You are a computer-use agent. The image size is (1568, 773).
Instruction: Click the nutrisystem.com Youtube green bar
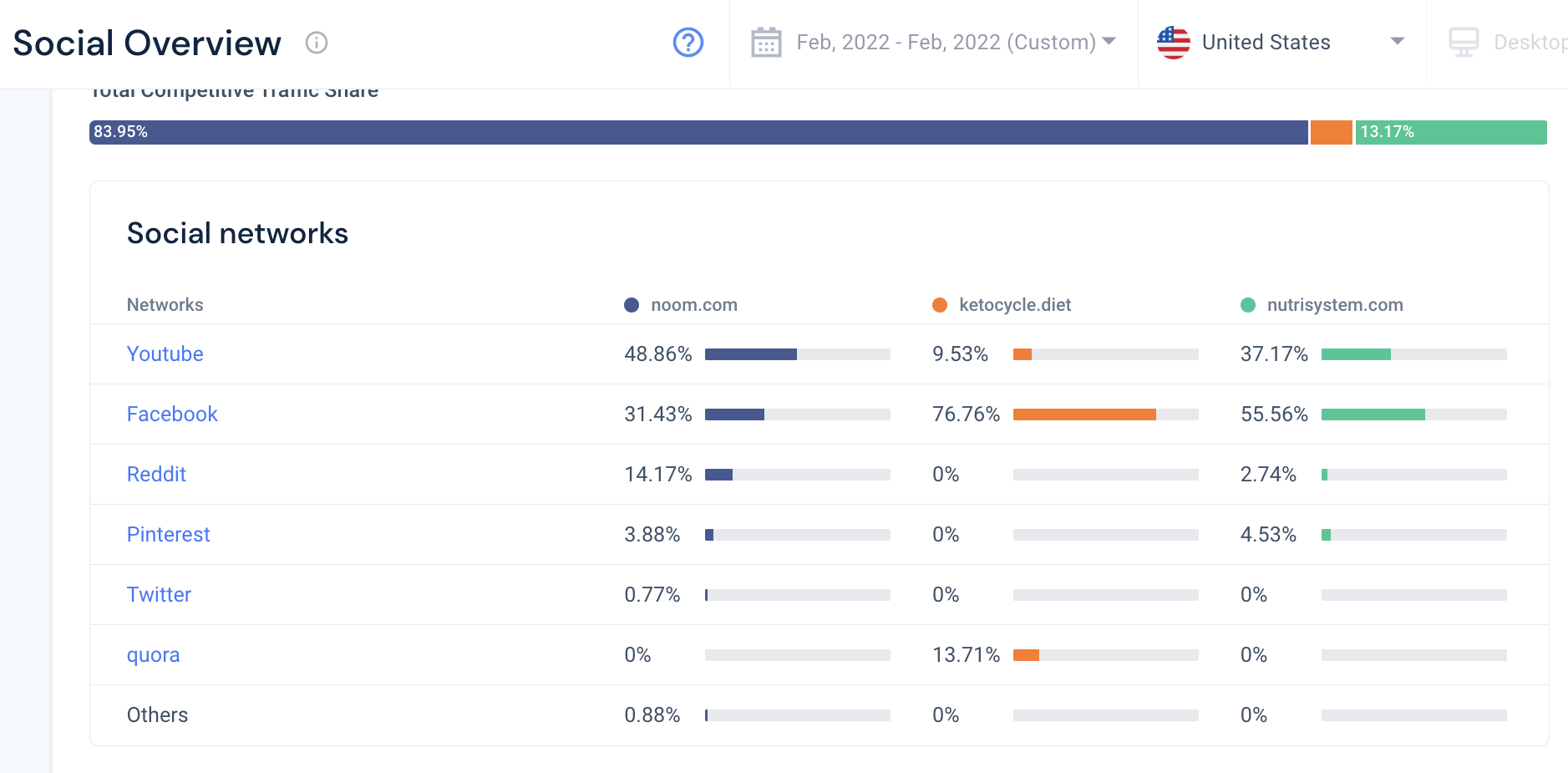point(1356,354)
